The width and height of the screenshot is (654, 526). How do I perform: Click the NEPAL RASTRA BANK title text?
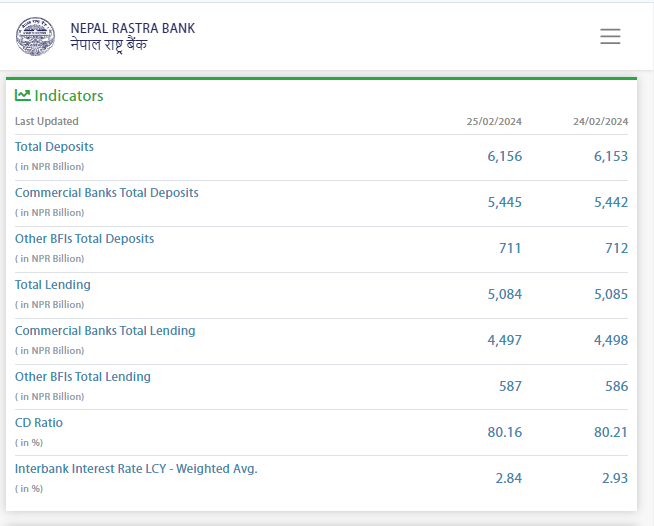click(132, 28)
